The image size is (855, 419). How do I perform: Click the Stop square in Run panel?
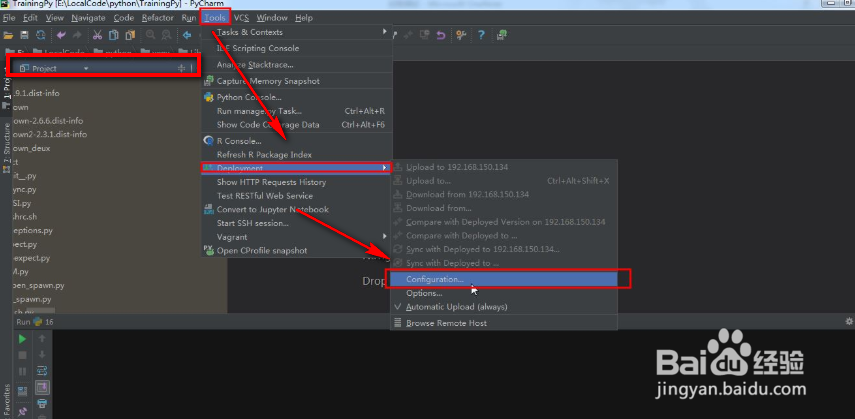click(22, 355)
